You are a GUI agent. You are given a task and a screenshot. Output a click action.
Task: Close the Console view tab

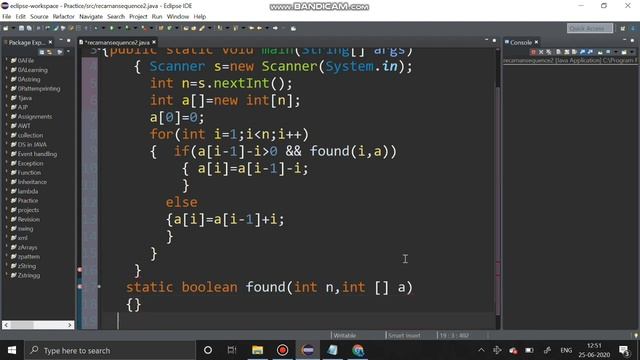pos(536,42)
